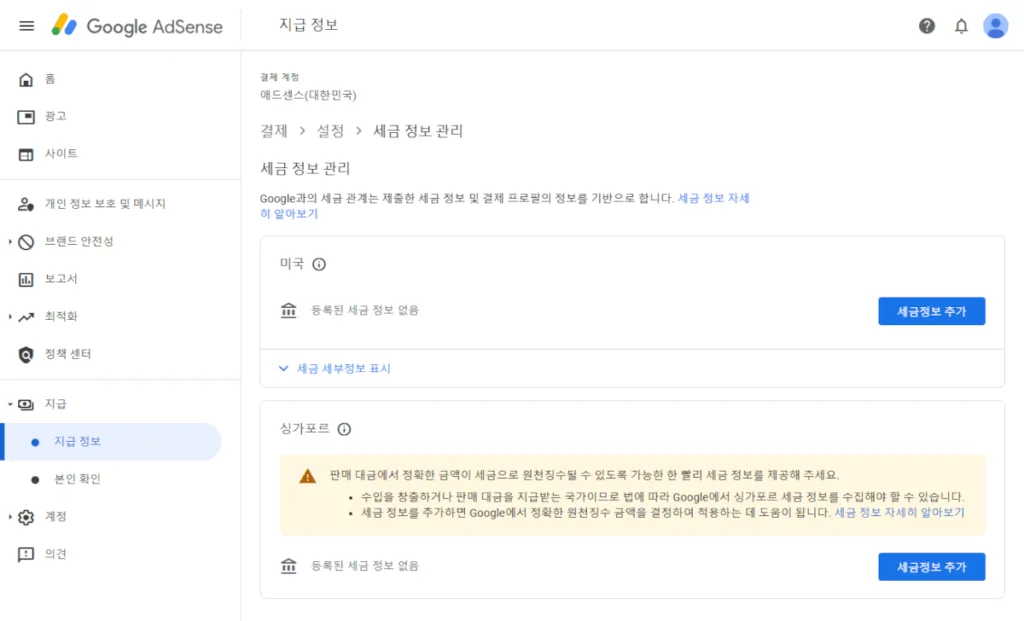Go to 홈 in the sidebar

(50, 79)
